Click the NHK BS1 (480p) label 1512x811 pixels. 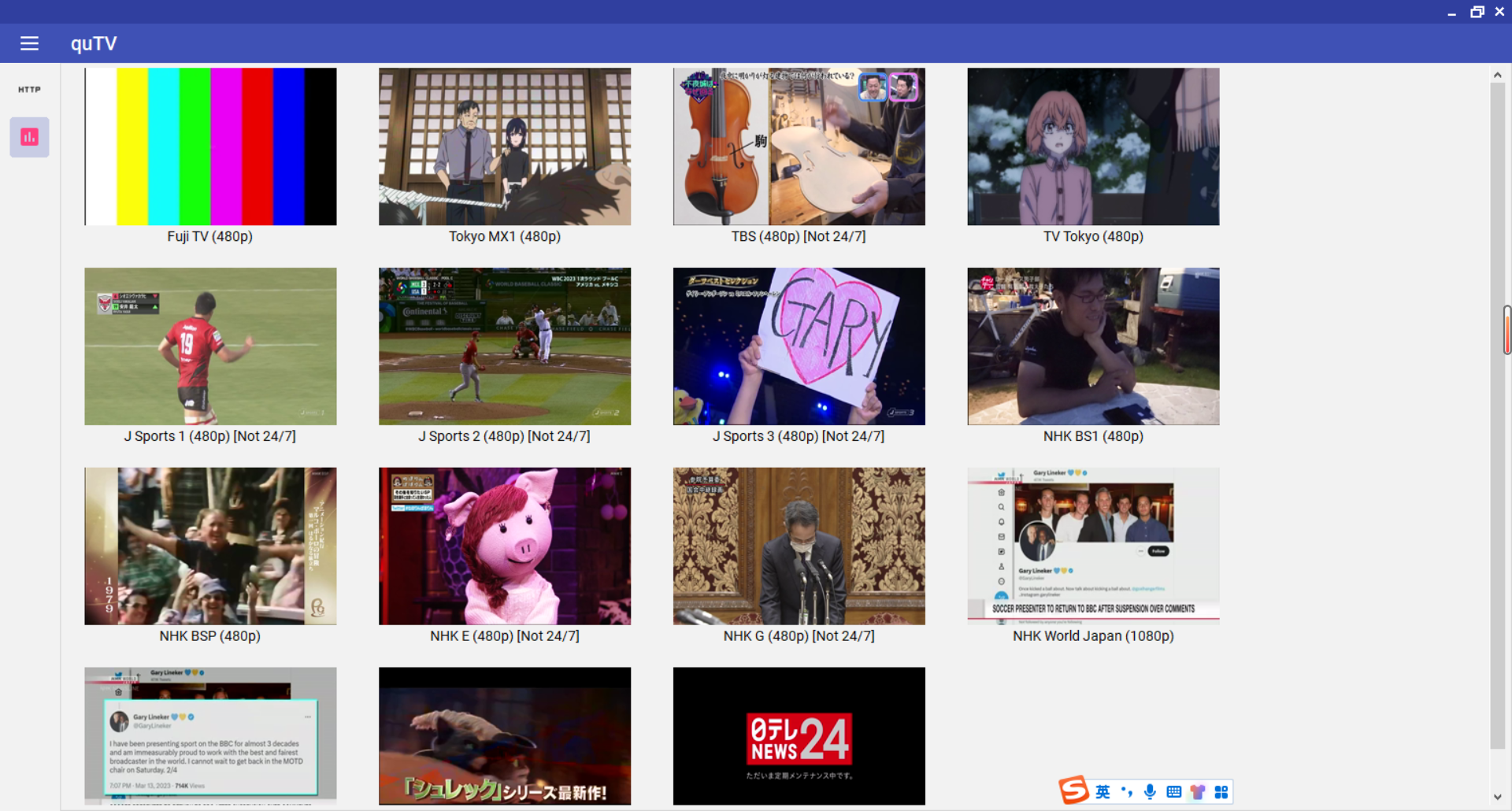1093,436
